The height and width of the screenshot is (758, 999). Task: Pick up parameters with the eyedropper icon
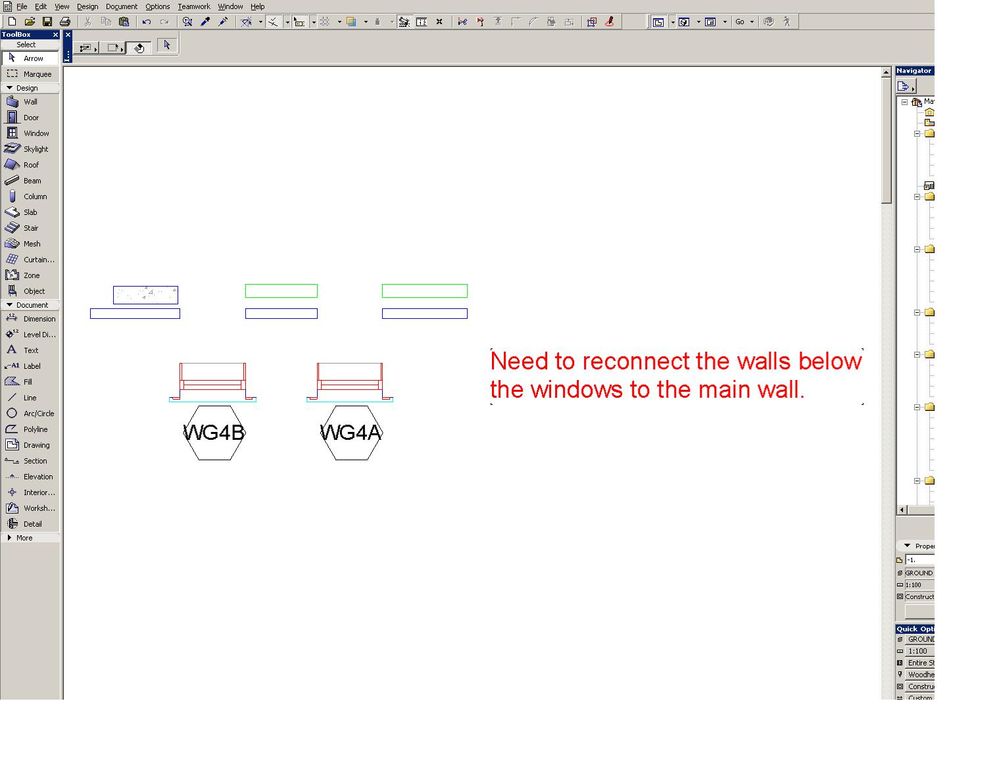[205, 22]
